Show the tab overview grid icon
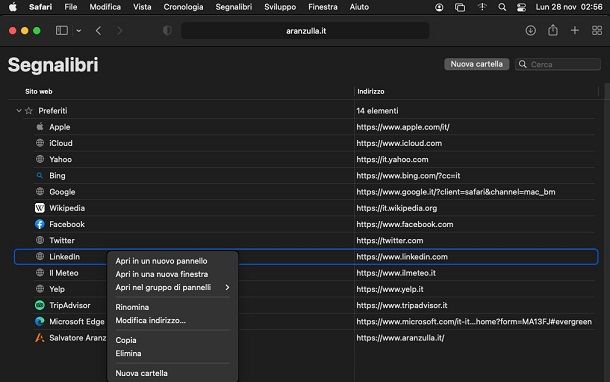Viewport: 610px width, 382px height. (597, 30)
